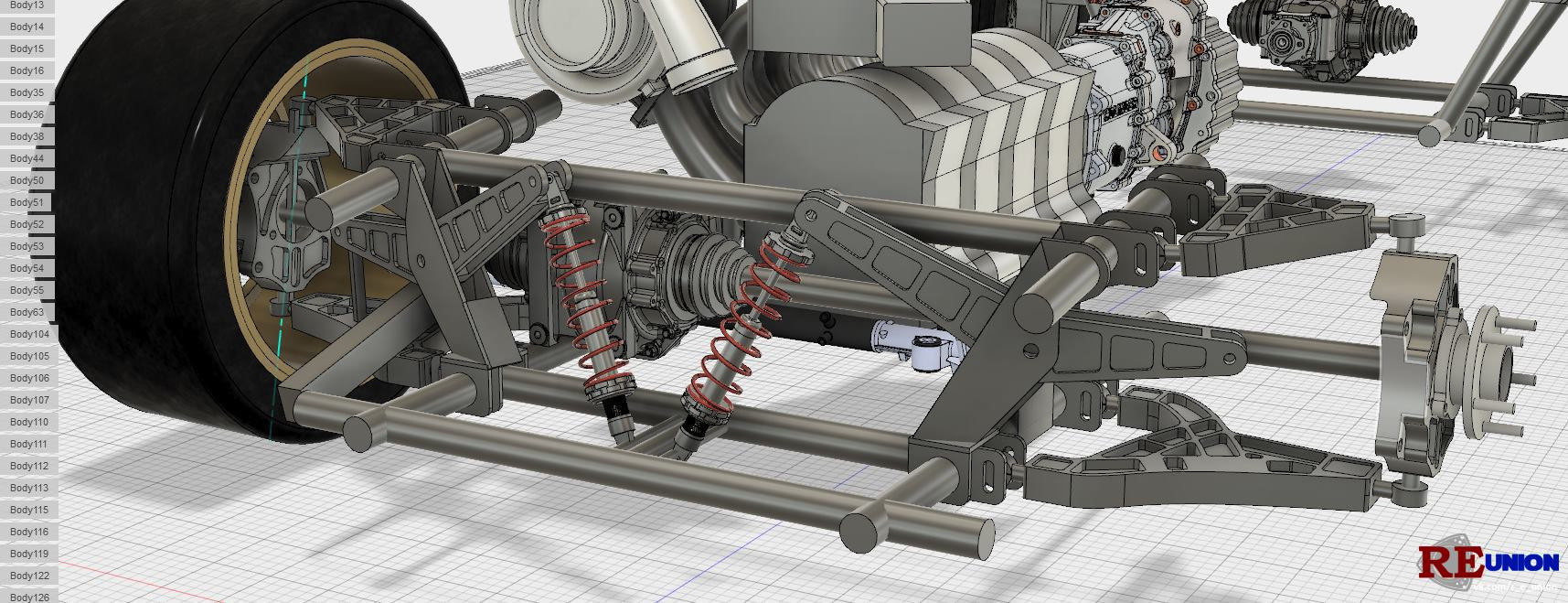Select Body122 in the browser list
This screenshot has width=1568, height=603.
29,576
